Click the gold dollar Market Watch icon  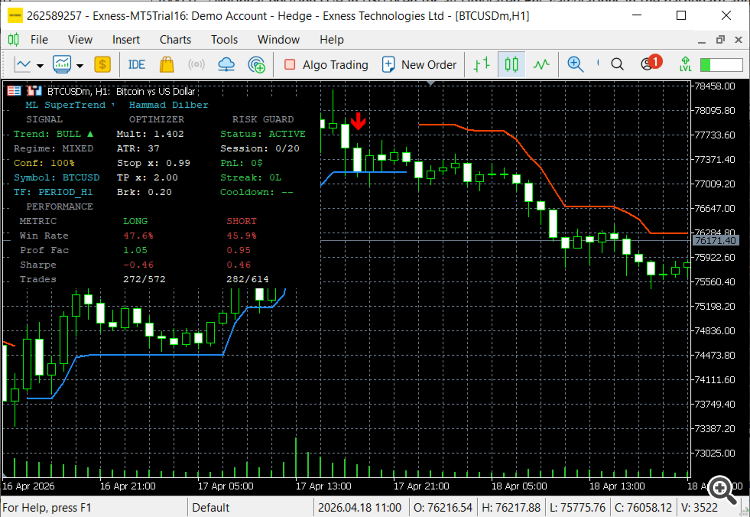click(x=102, y=64)
